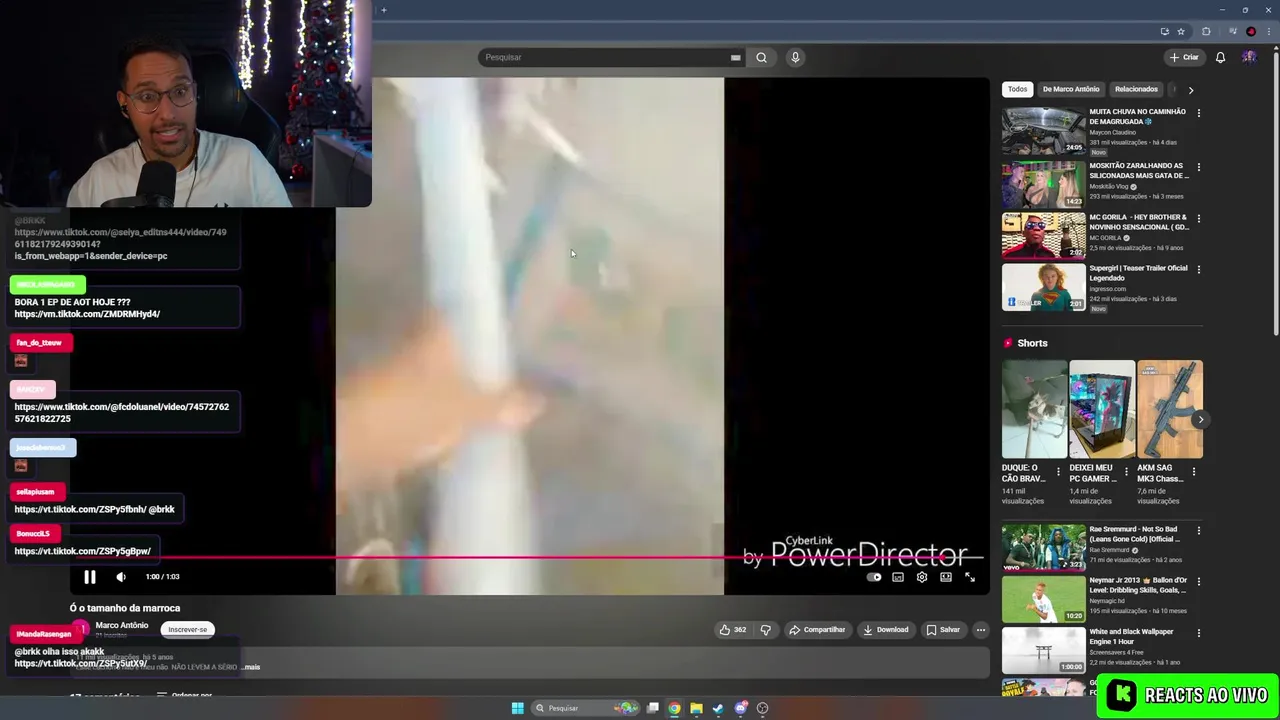Show more filter chips with the arrow
This screenshot has height=720, width=1280.
1190,90
